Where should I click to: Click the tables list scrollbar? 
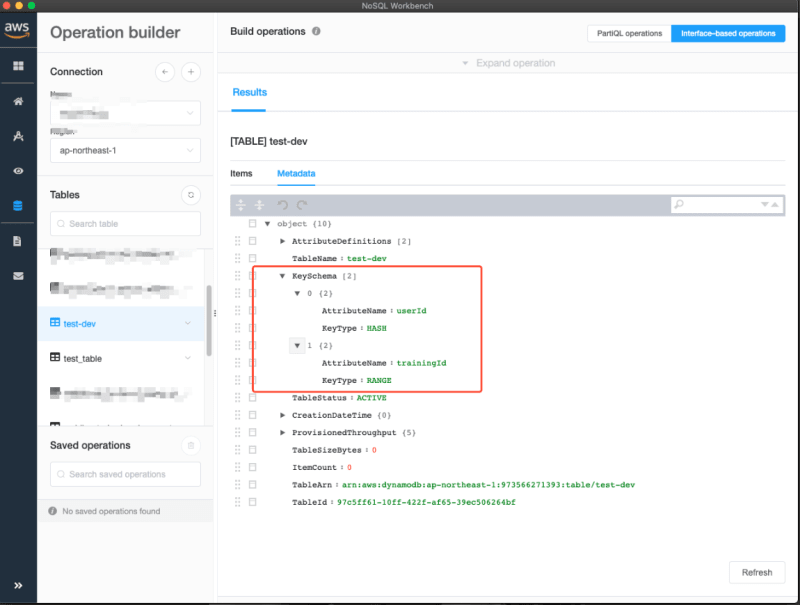(209, 320)
